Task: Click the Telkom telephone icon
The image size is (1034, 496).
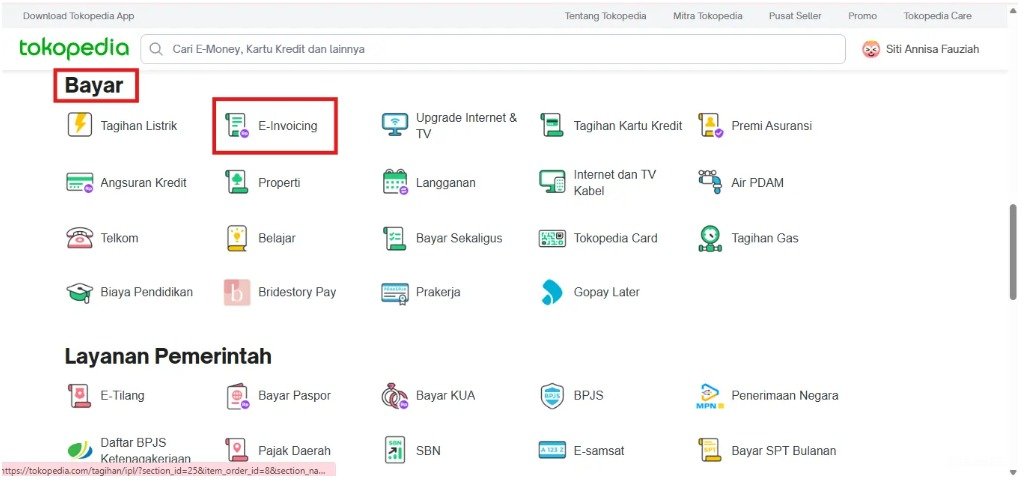Action: 80,238
